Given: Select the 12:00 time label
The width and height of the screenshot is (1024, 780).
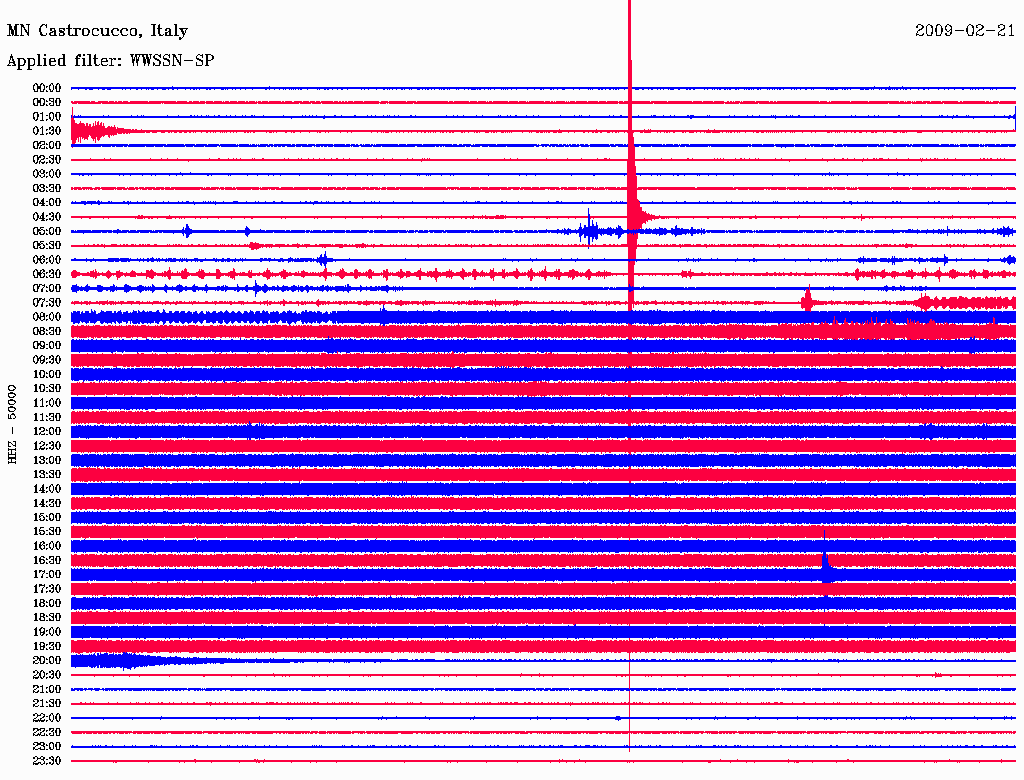Looking at the screenshot, I should 47,431.
